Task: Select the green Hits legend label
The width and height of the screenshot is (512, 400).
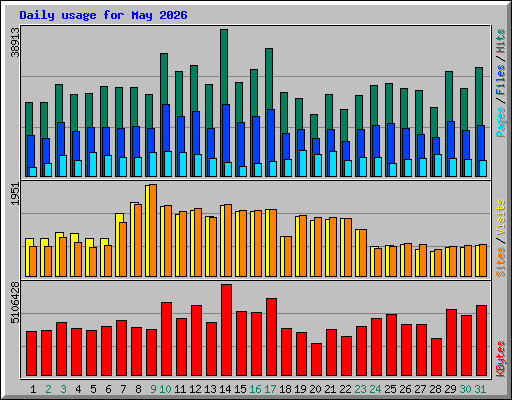Action: click(501, 41)
